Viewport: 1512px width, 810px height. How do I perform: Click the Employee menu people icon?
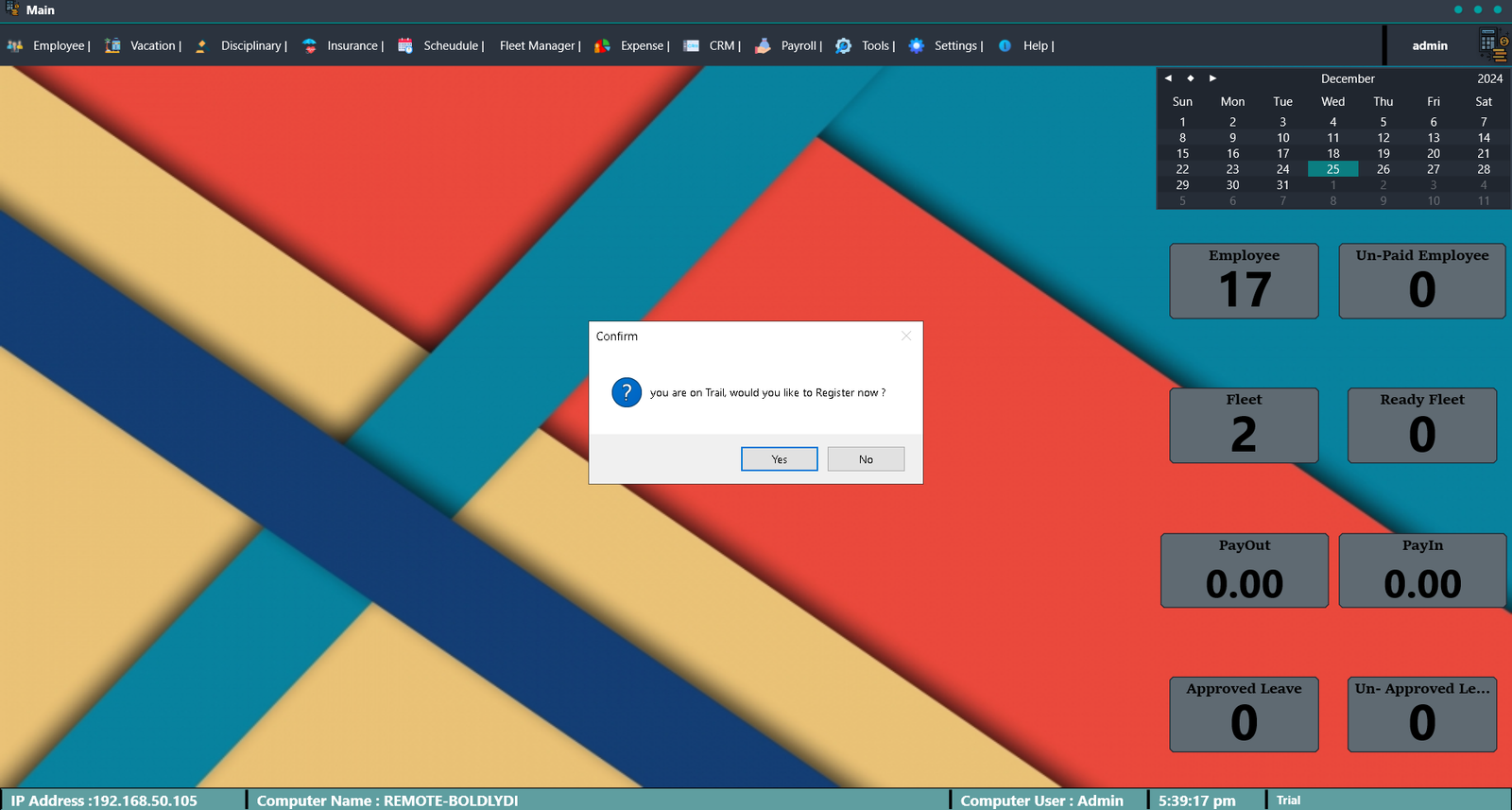[x=15, y=45]
